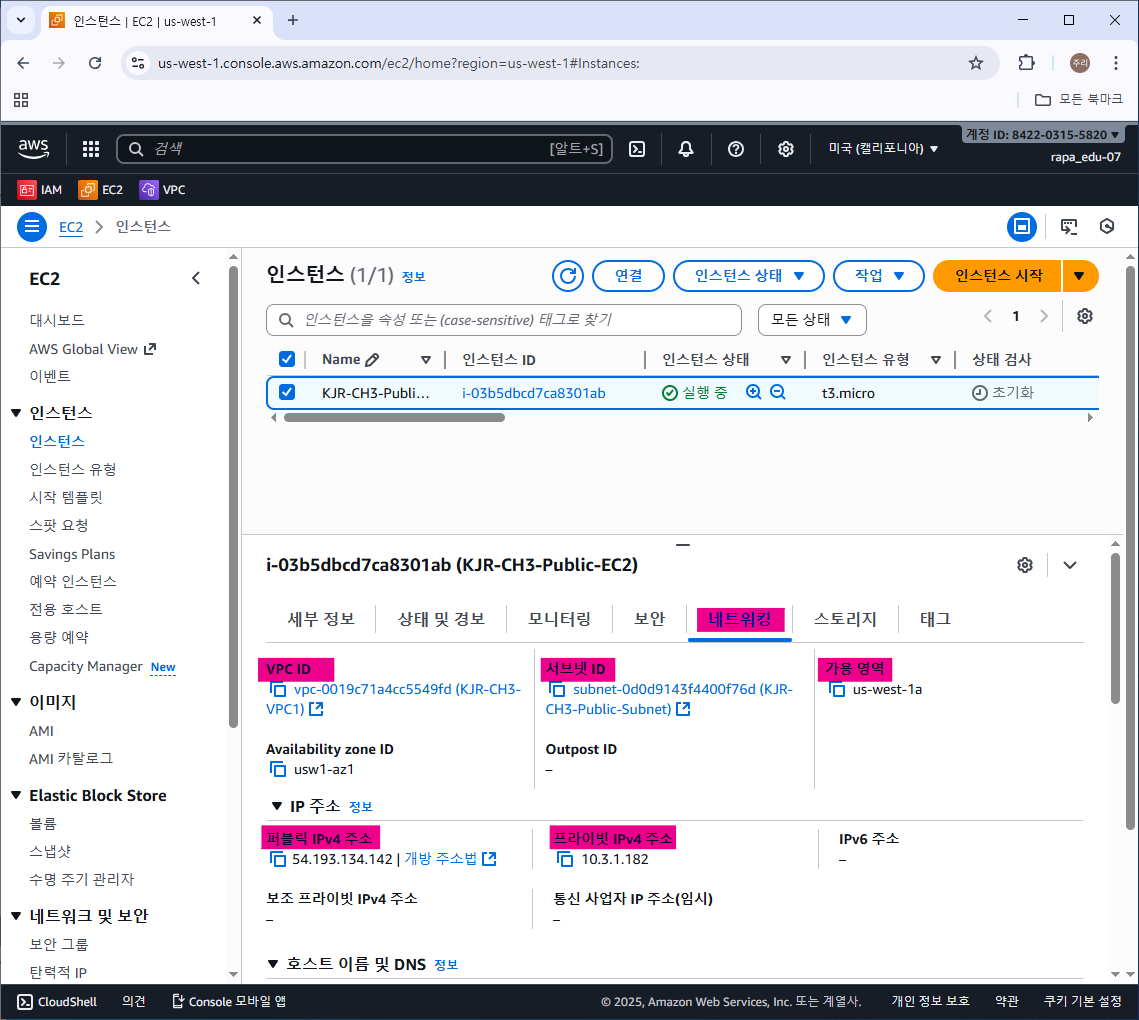The height and width of the screenshot is (1020, 1139).
Task: Switch to the 스토리지 tab
Action: [x=845, y=619]
